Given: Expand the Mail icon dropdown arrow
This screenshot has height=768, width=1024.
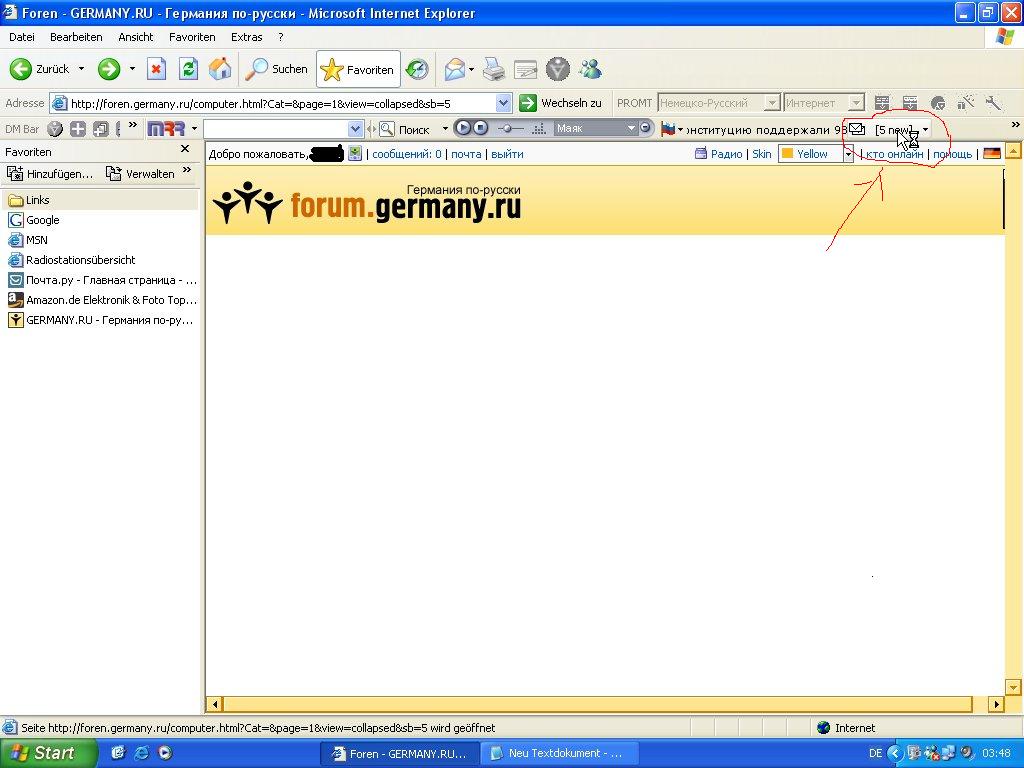Looking at the screenshot, I should [x=472, y=69].
